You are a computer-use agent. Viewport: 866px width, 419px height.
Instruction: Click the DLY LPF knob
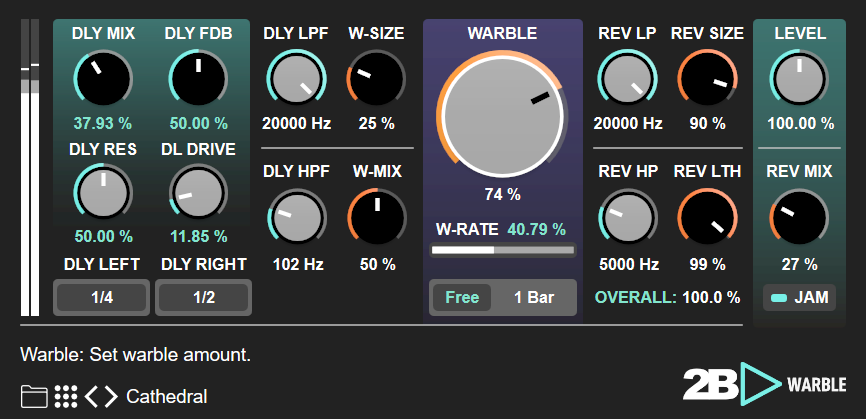[x=297, y=78]
